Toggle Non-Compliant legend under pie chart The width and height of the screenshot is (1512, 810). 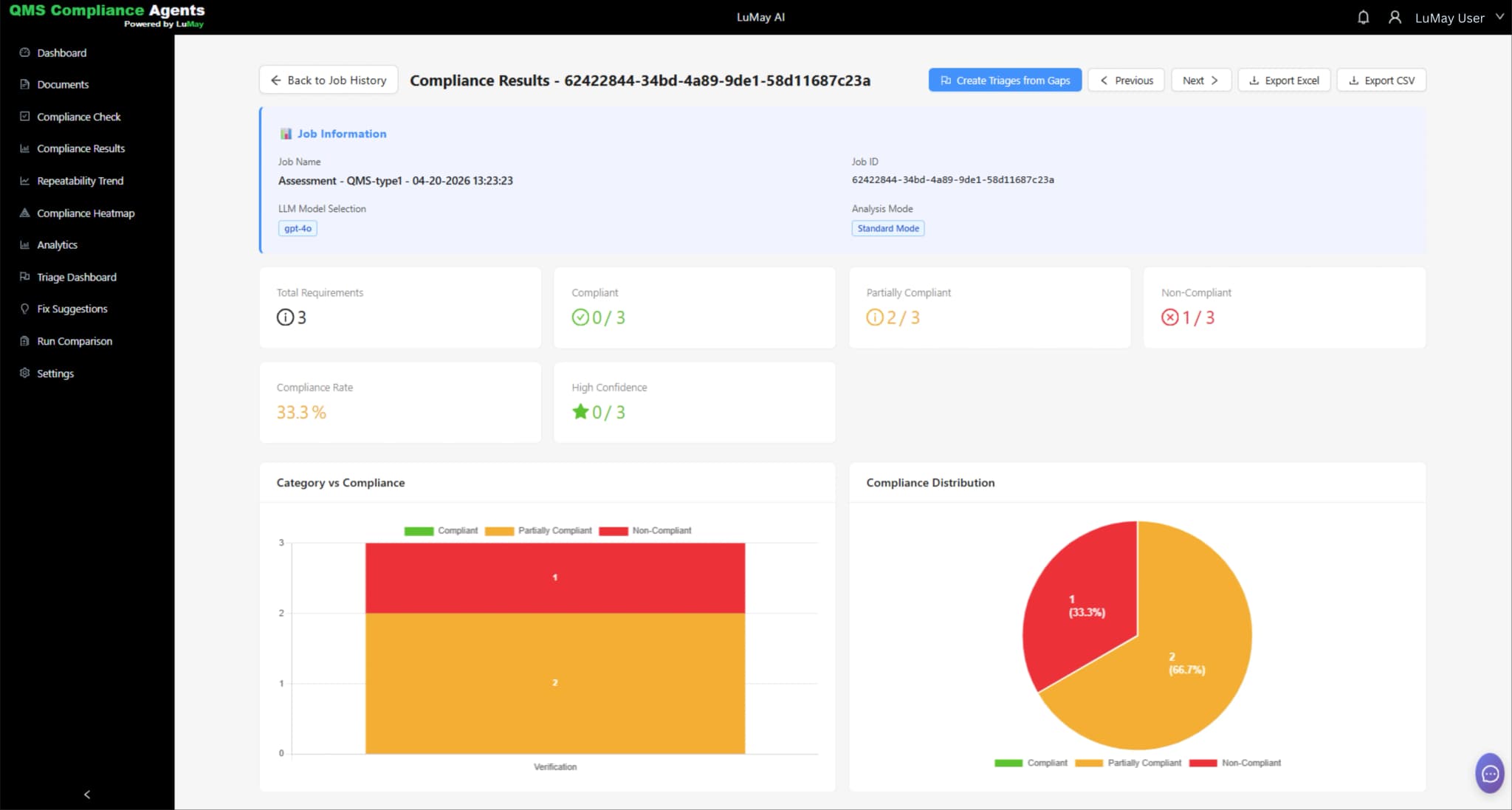[1235, 763]
